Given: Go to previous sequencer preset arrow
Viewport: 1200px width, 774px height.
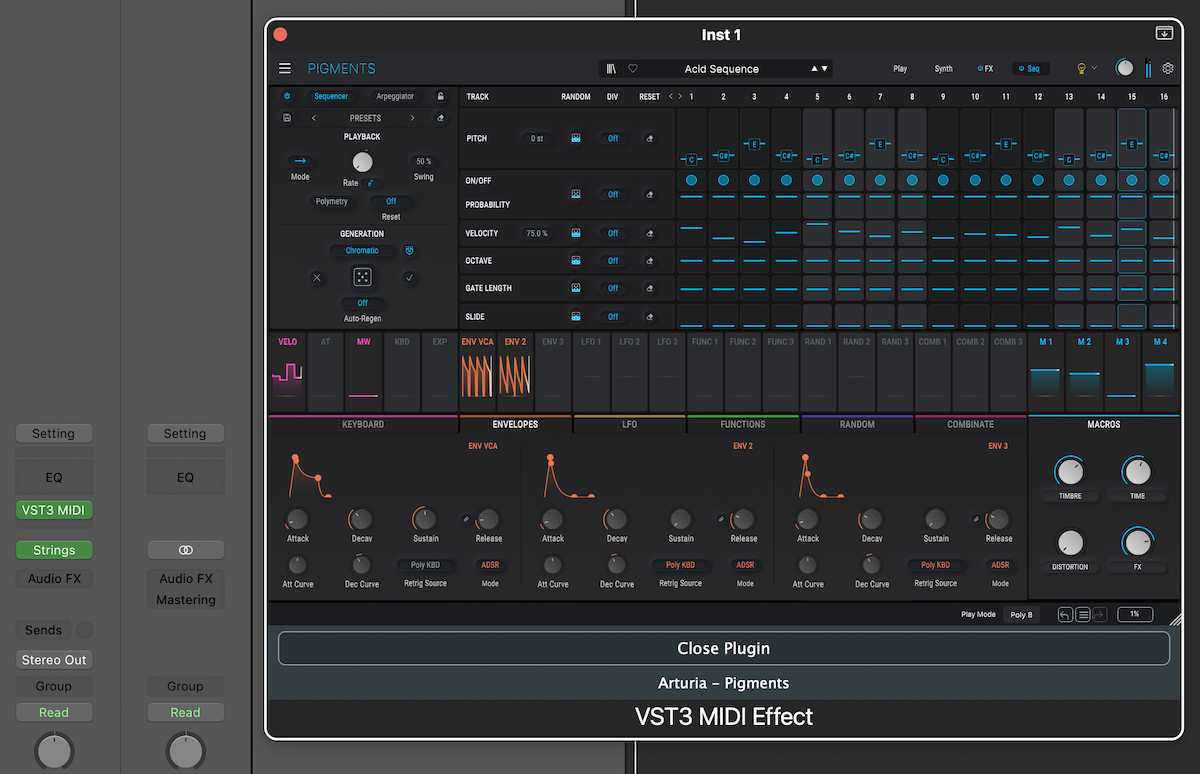Looking at the screenshot, I should click(x=314, y=118).
